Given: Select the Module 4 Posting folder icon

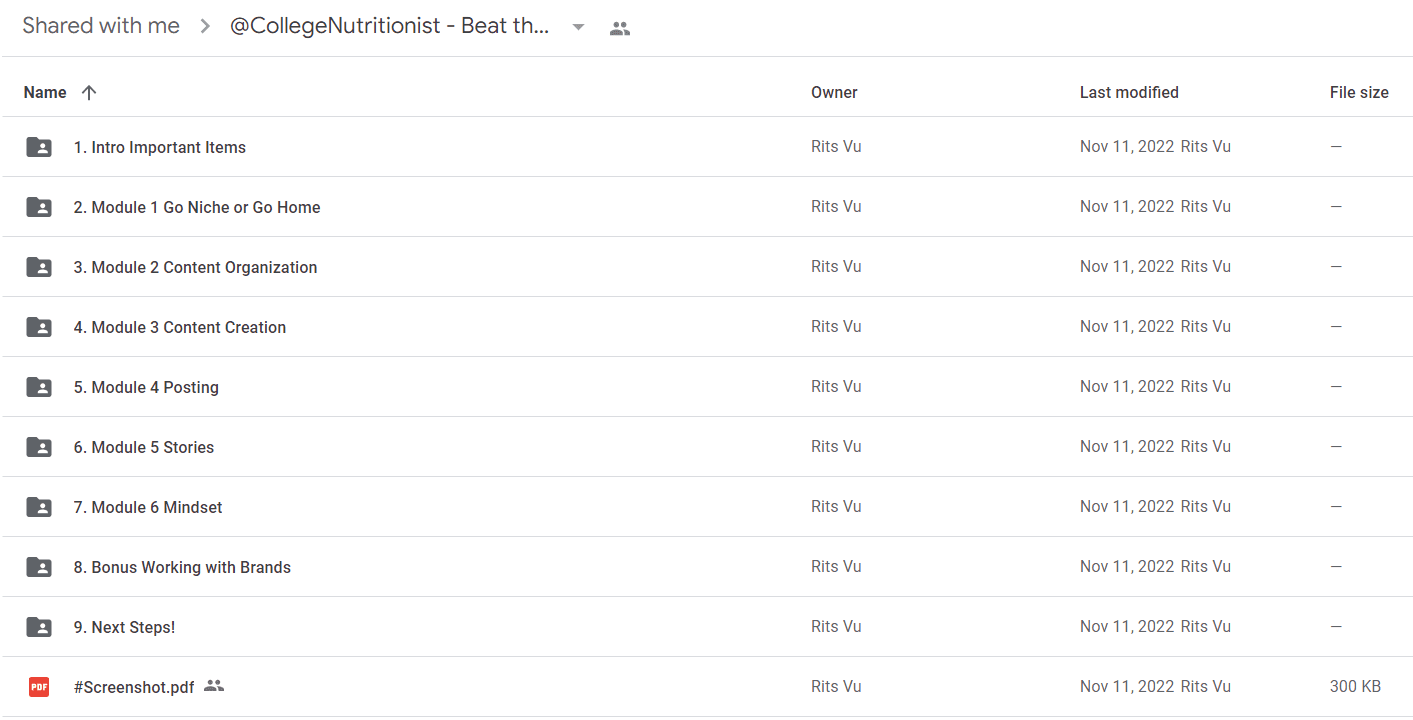Looking at the screenshot, I should tap(39, 387).
